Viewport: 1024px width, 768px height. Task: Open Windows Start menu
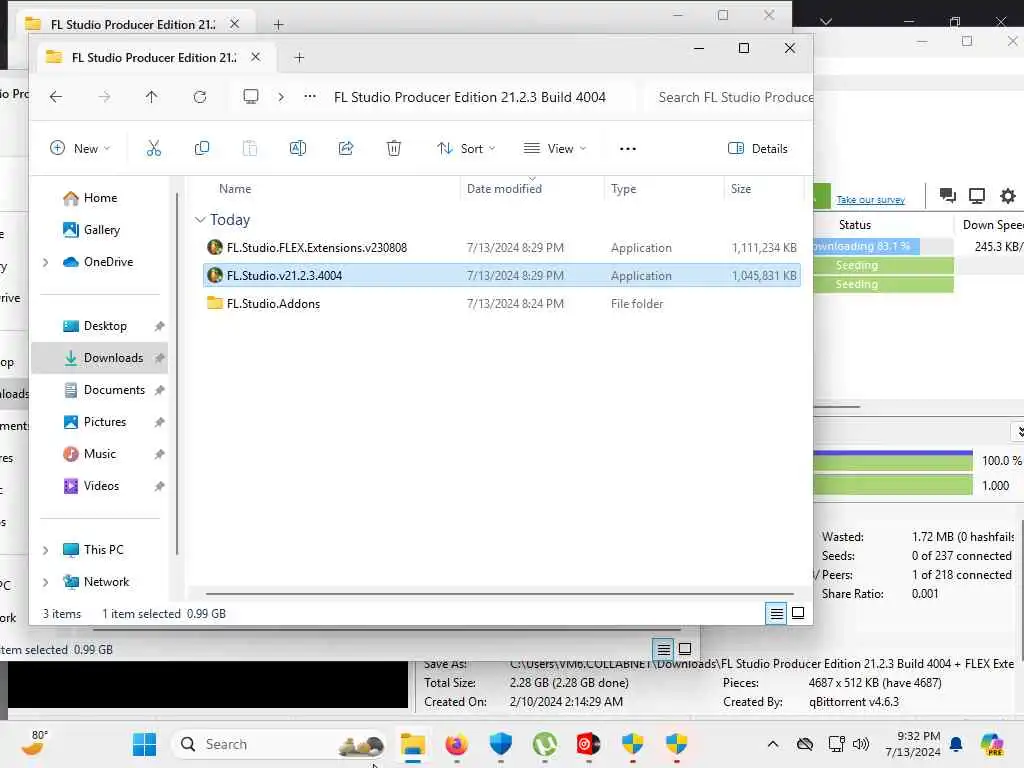point(144,744)
